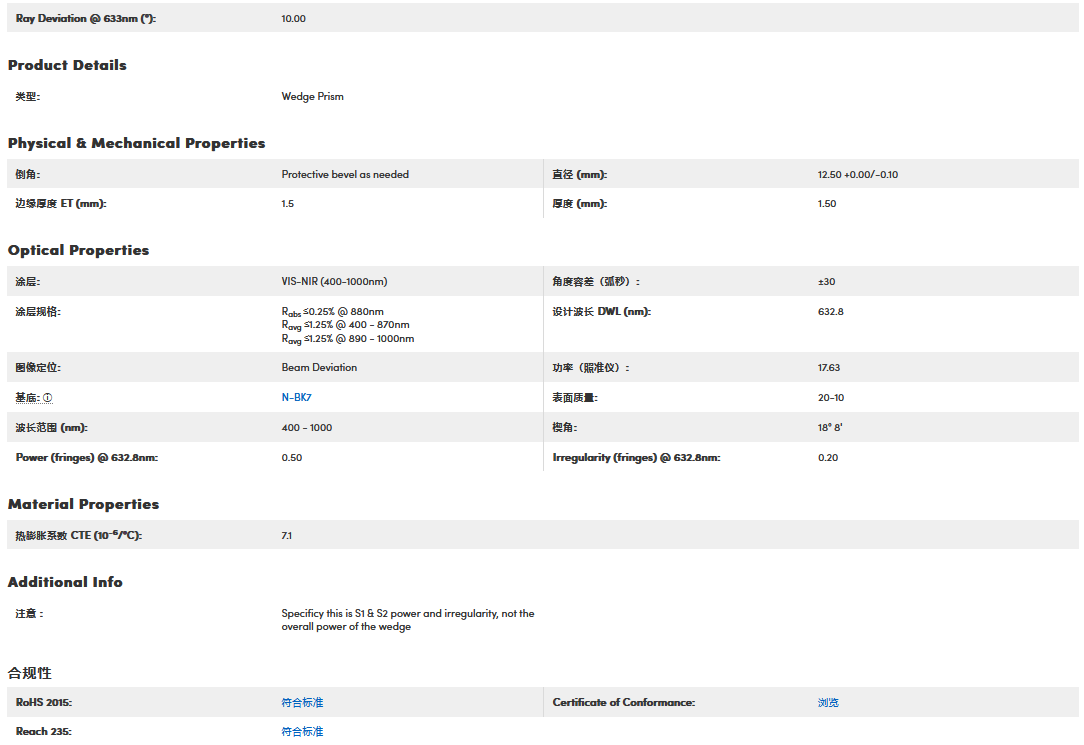Click the 合规性 section heading
The height and width of the screenshot is (745, 1084).
pyautogui.click(x=30, y=673)
